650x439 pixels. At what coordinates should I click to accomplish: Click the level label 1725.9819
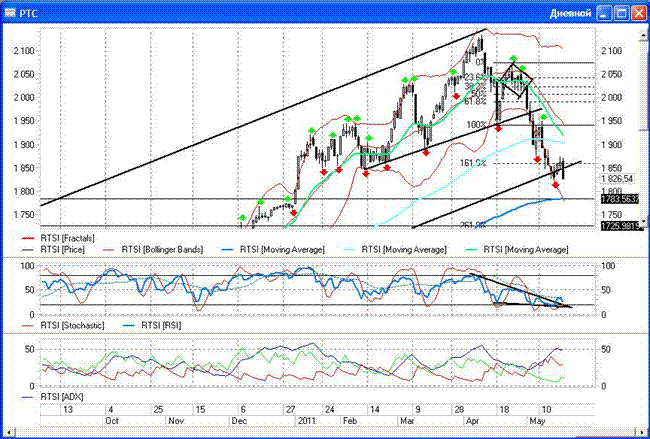[x=620, y=226]
